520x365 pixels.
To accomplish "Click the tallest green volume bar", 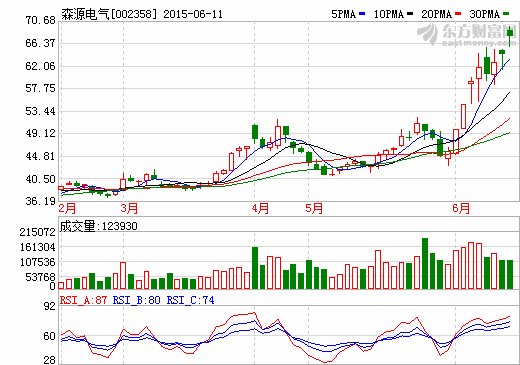I will click(425, 263).
